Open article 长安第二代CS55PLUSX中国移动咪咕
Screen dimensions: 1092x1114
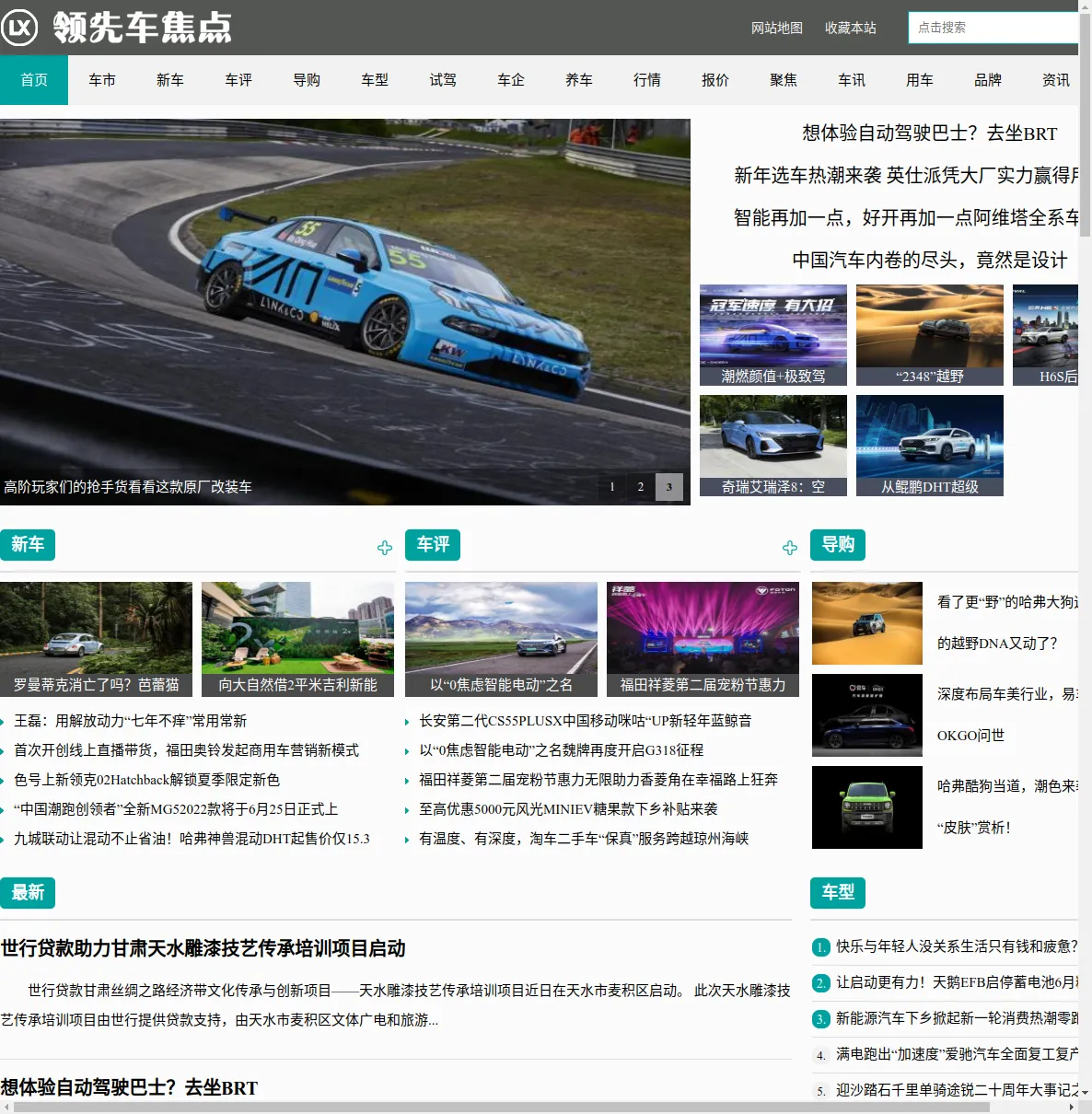pyautogui.click(x=586, y=721)
